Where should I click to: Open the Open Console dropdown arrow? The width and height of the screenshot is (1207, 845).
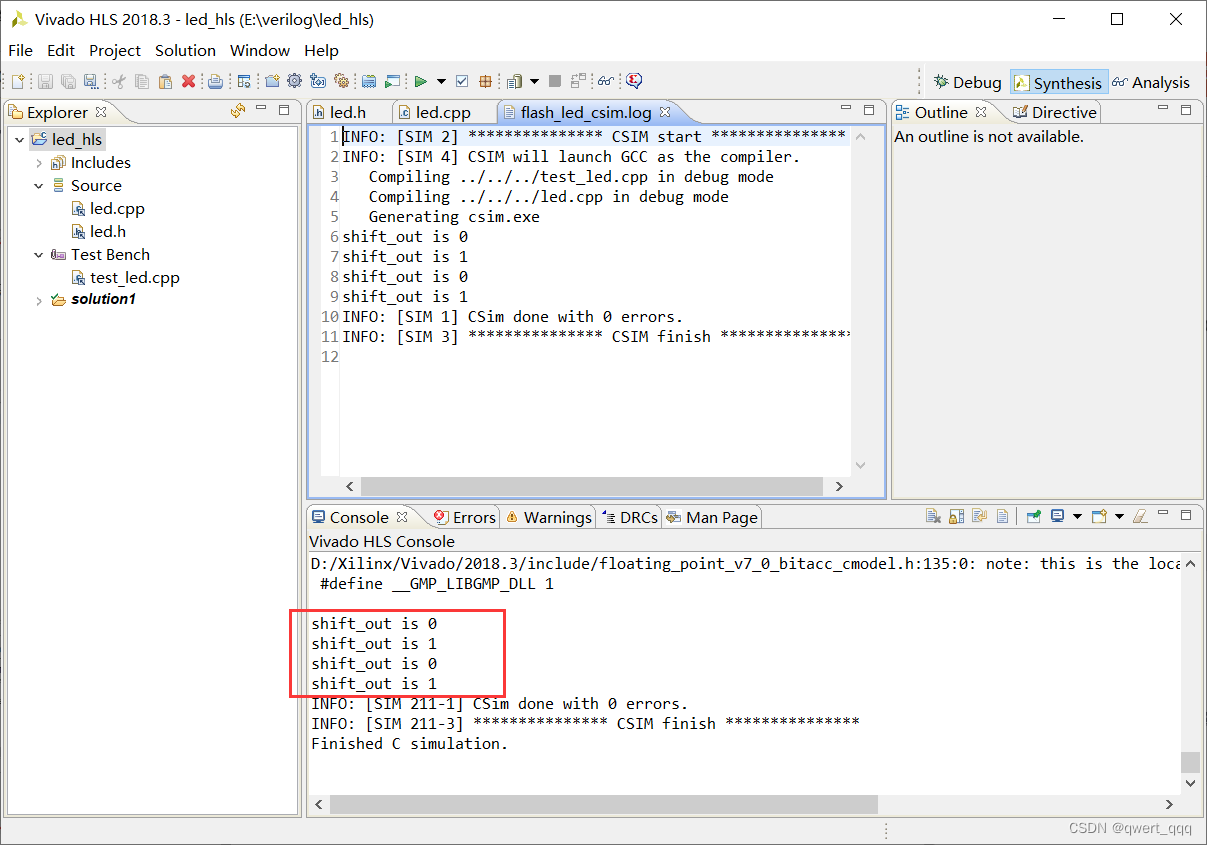[1119, 516]
